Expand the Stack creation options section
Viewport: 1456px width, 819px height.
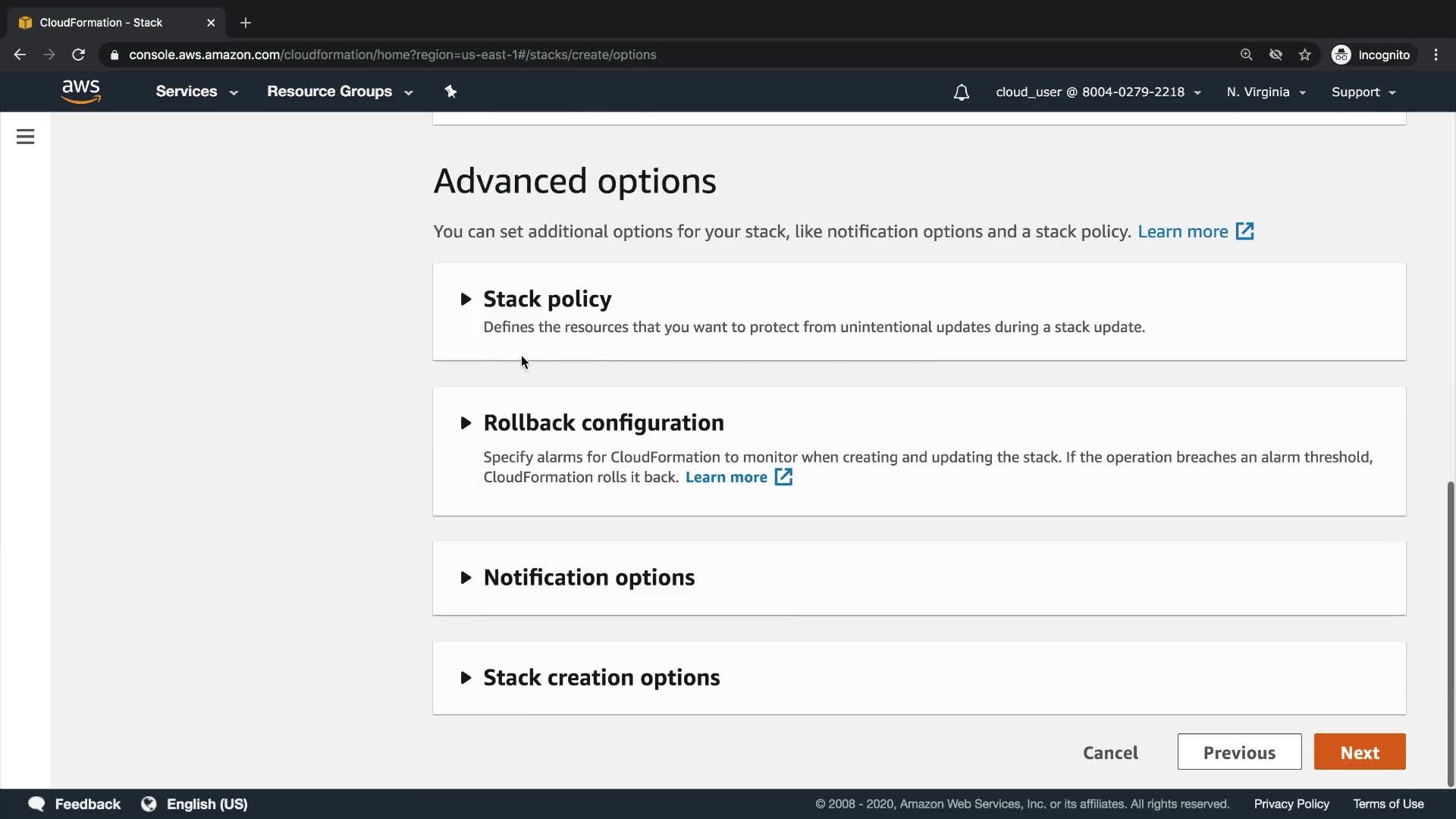(601, 677)
